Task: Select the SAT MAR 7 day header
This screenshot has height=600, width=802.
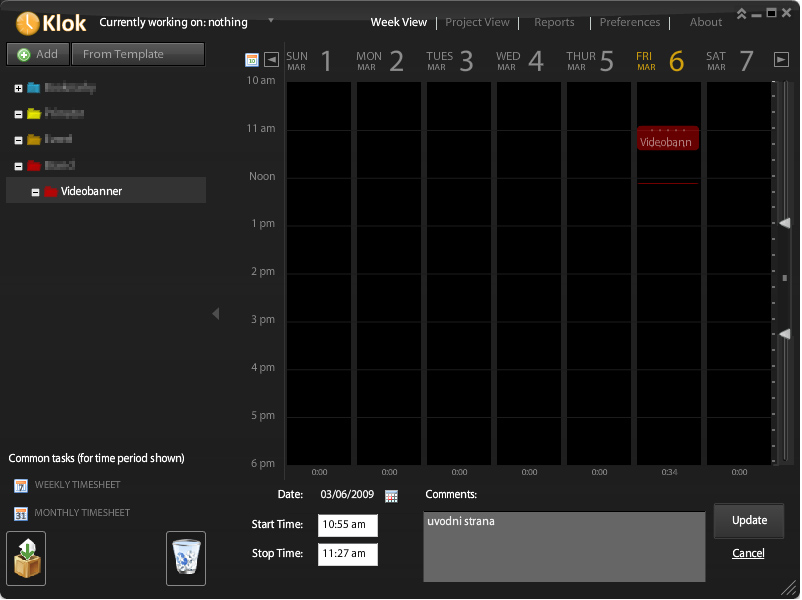Action: [730, 61]
